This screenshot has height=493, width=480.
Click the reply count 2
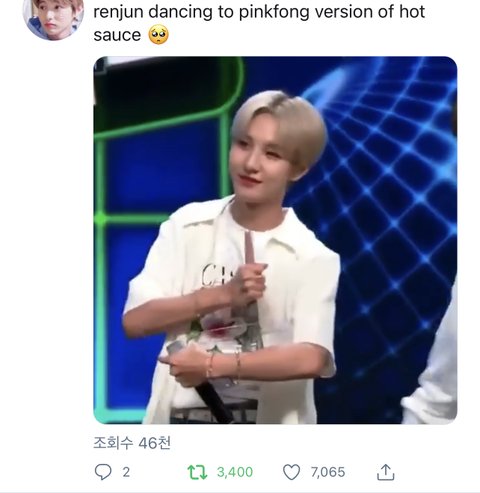[126, 472]
